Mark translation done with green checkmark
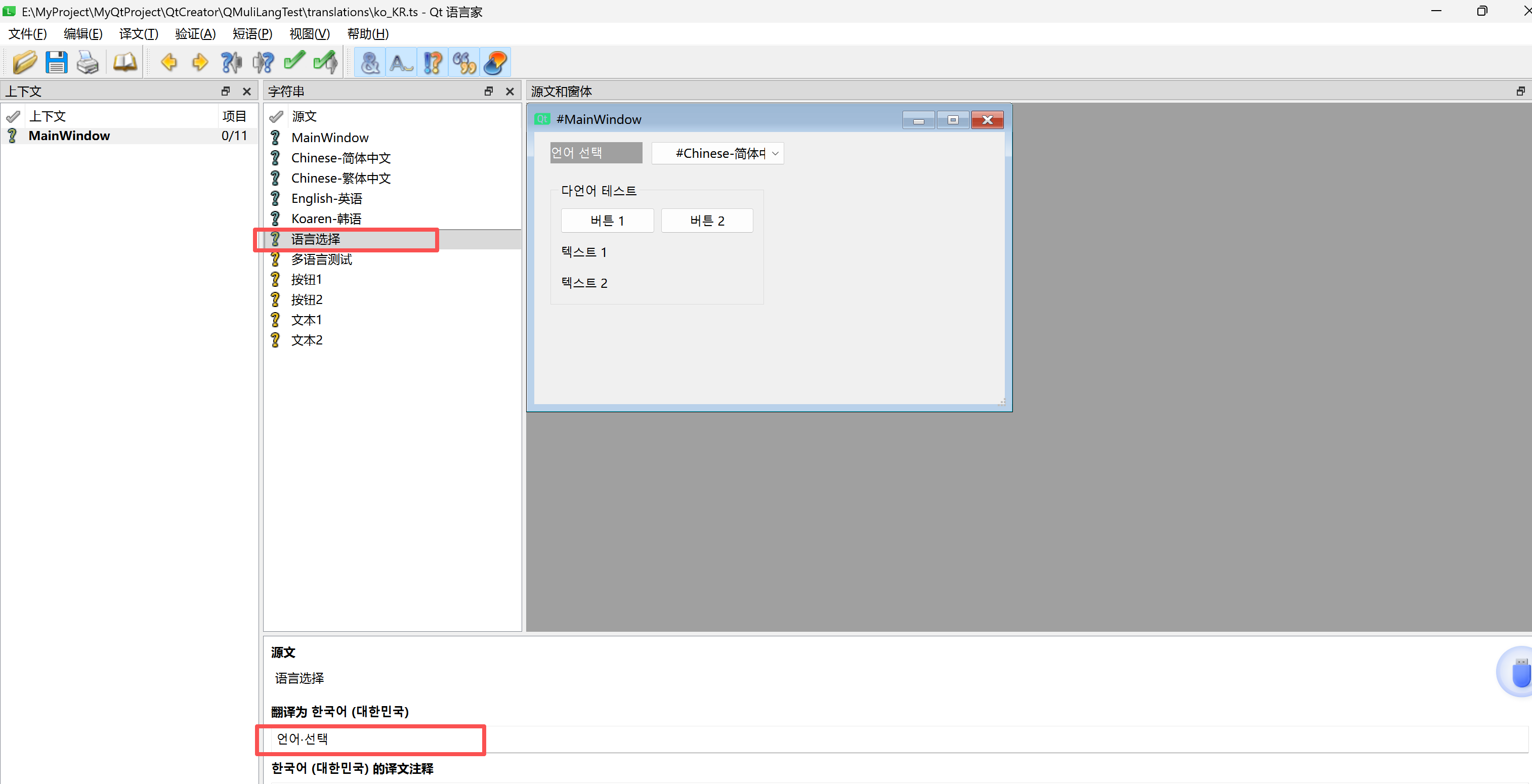The height and width of the screenshot is (784, 1532). (294, 62)
